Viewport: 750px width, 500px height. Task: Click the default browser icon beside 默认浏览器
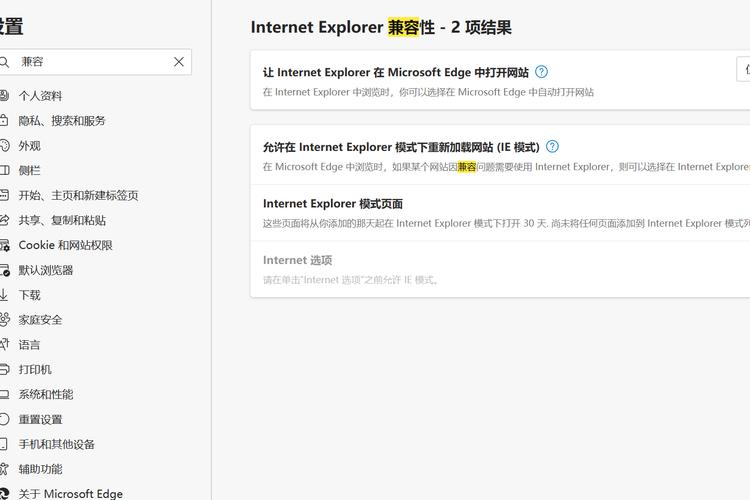click(x=4, y=270)
